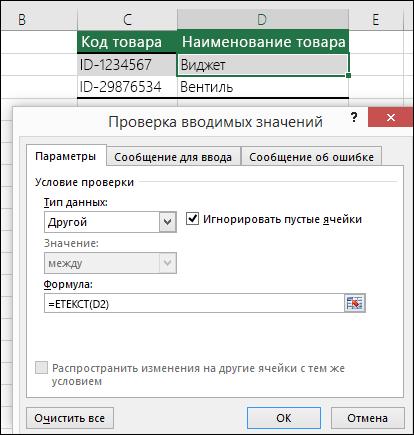
Task: Click the Отмена button
Action: [367, 418]
